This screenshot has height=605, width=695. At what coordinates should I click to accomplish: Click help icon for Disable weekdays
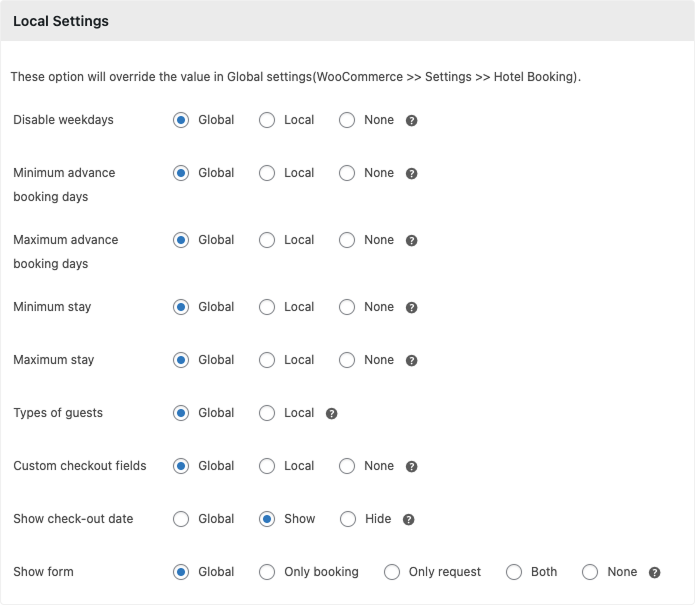pyautogui.click(x=411, y=121)
